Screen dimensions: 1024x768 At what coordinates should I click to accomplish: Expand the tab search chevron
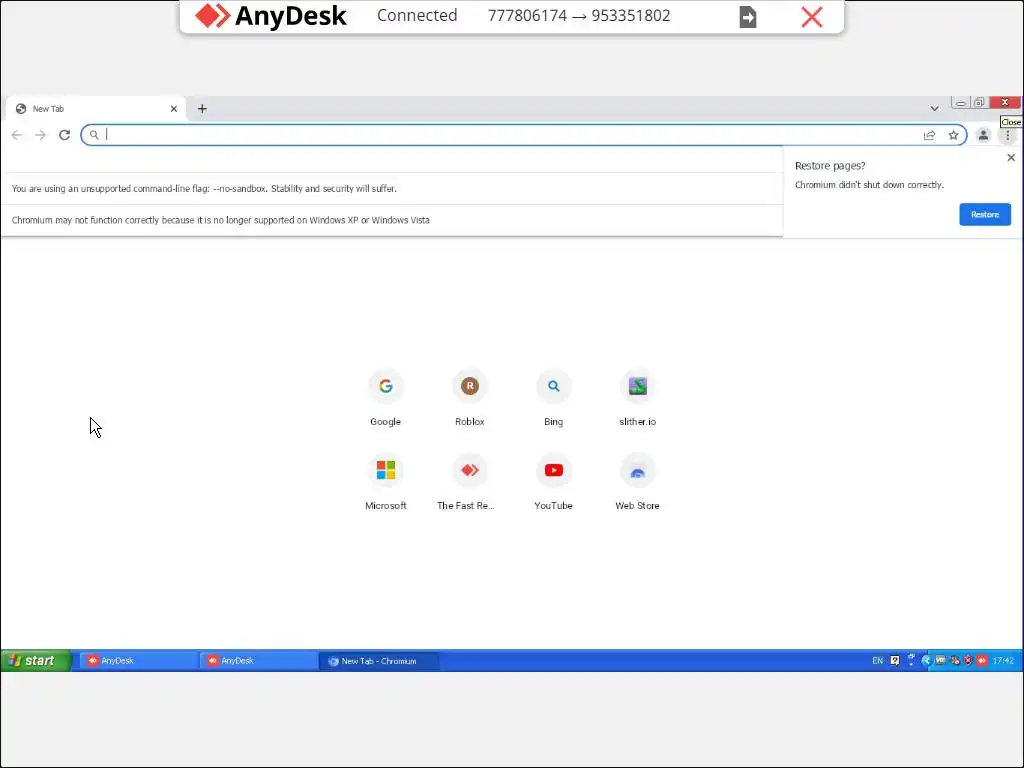[x=935, y=109]
